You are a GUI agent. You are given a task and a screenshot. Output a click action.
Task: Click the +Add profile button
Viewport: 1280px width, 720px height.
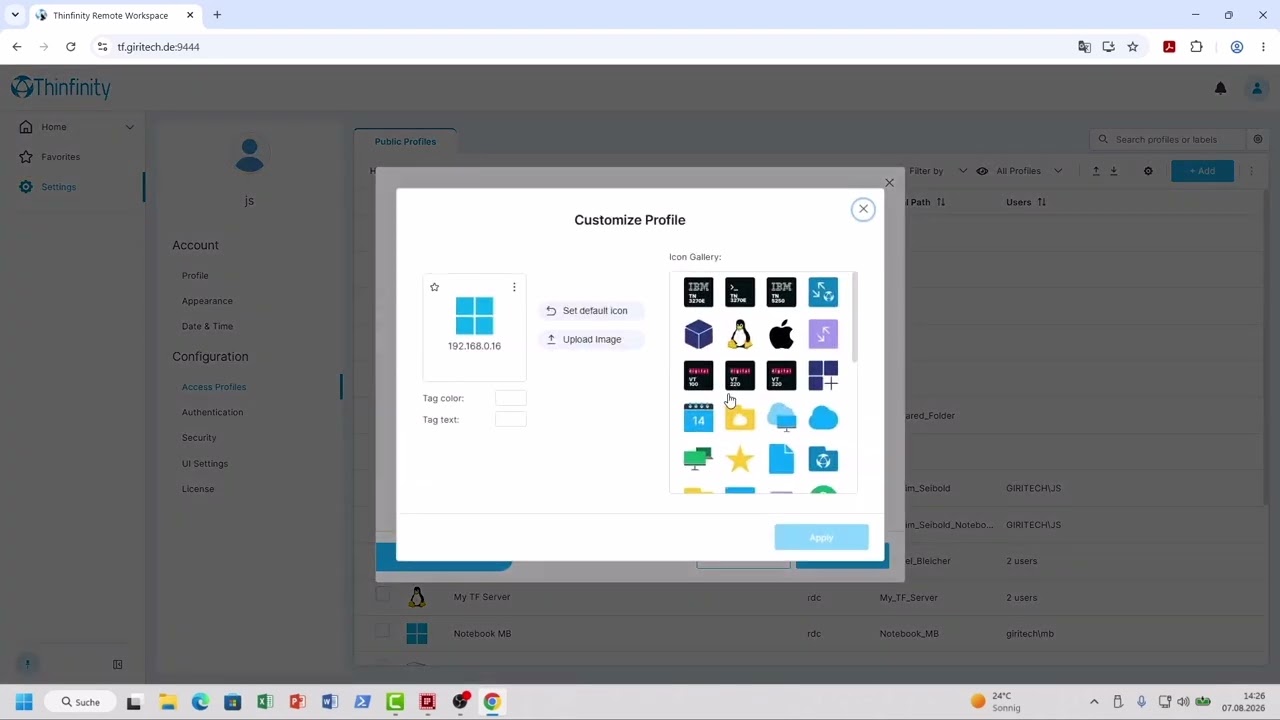point(1202,171)
